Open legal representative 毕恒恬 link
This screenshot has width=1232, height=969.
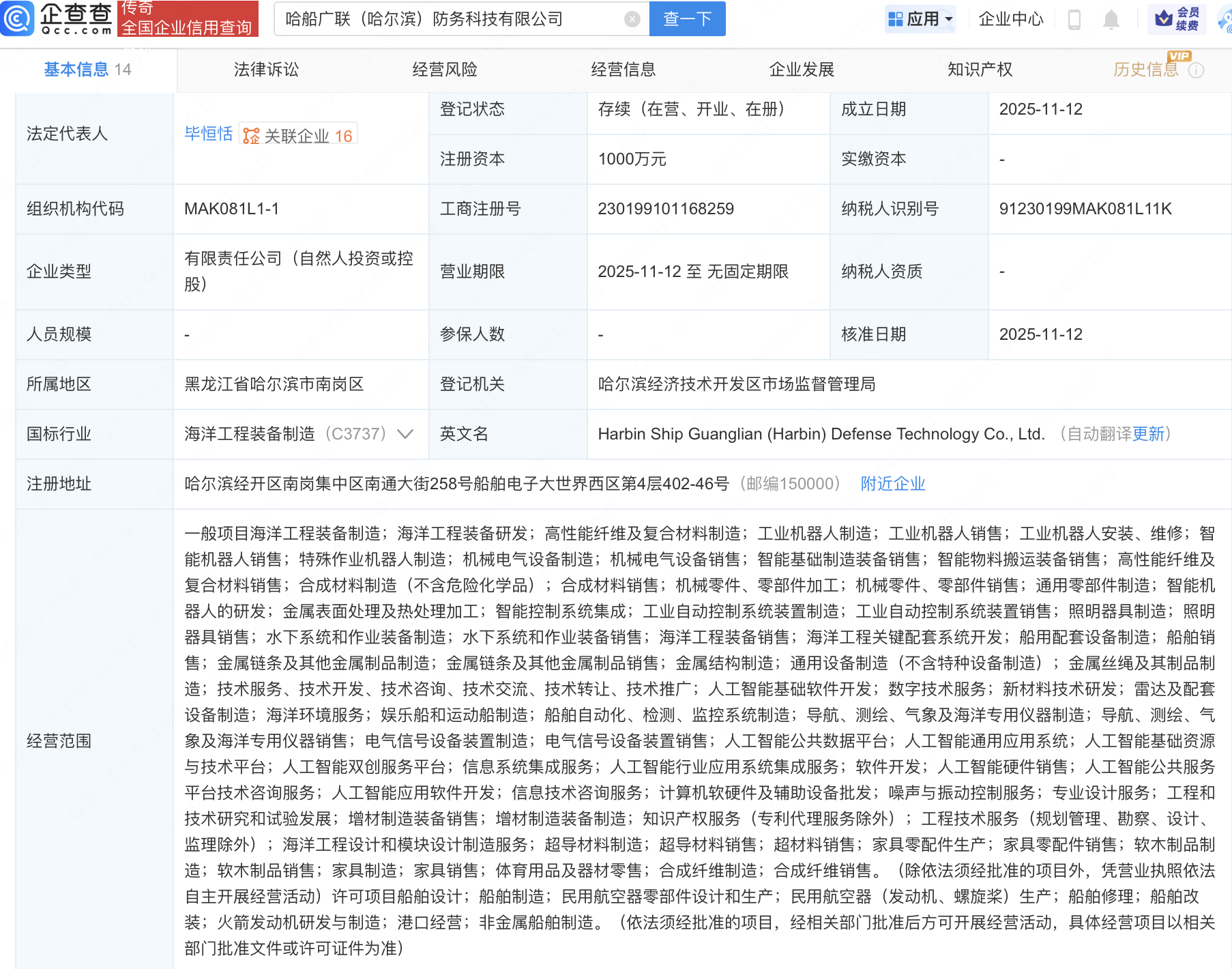pos(209,134)
